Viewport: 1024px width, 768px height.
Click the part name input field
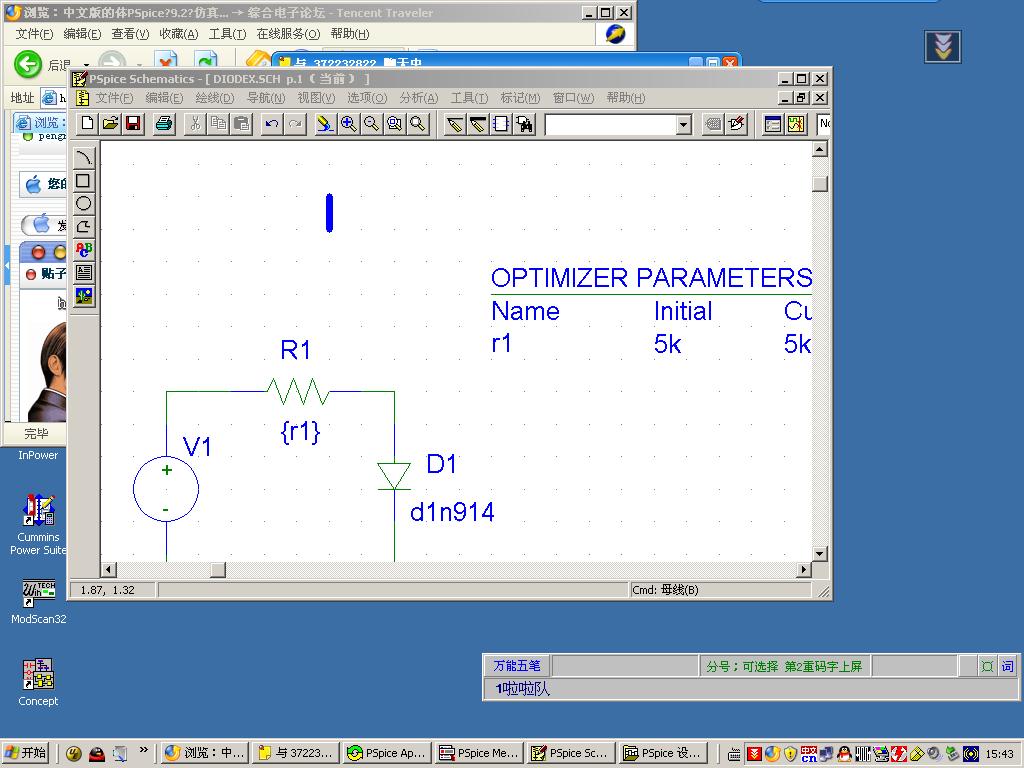(611, 124)
